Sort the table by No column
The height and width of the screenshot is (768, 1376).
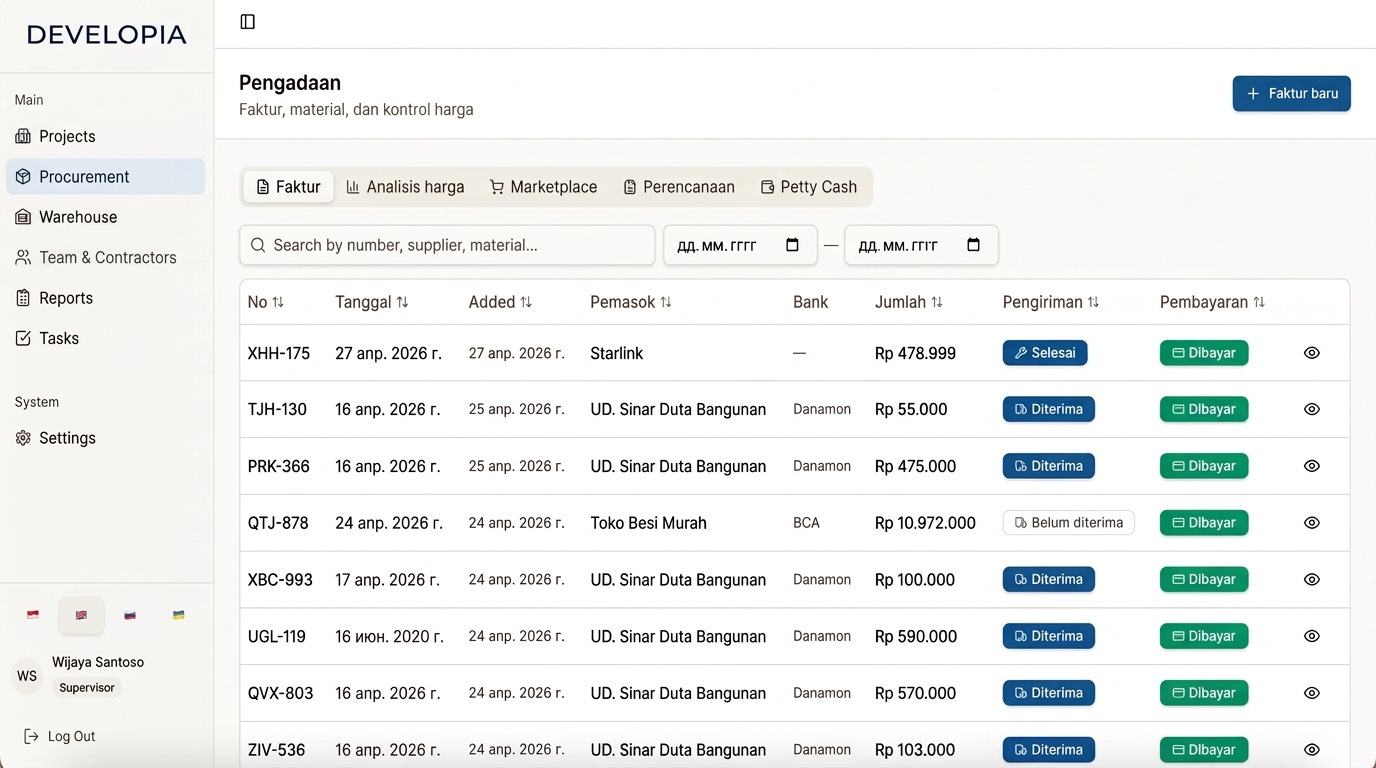[266, 302]
